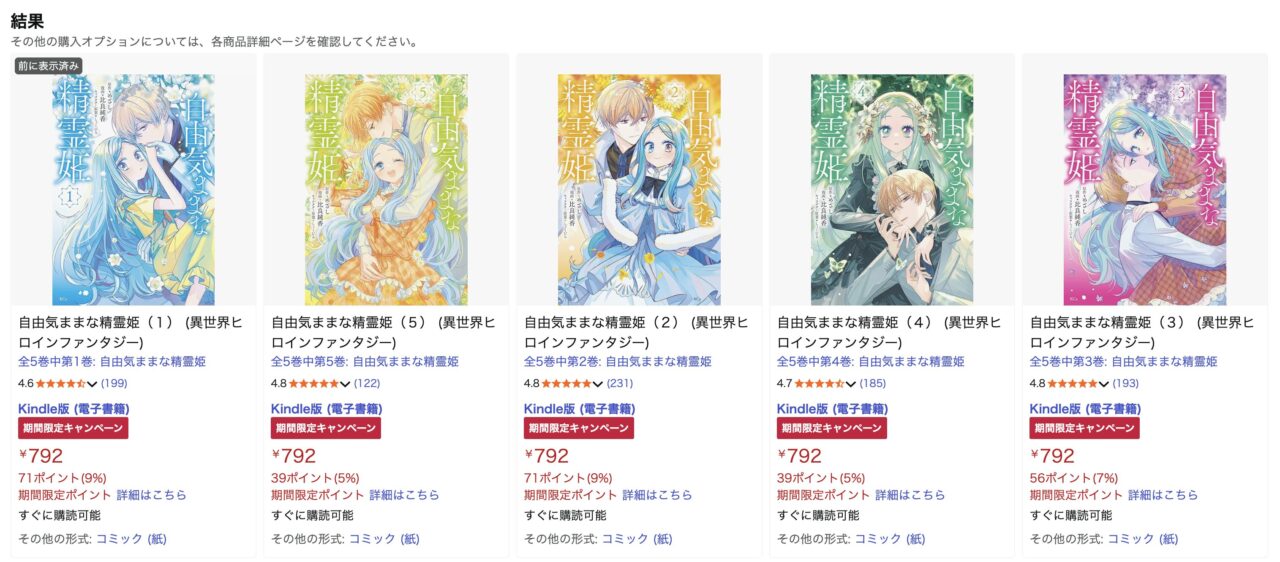Image resolution: width=1280 pixels, height=562 pixels.
Task: Open the volume 2 cover thumbnail
Action: coord(639,189)
